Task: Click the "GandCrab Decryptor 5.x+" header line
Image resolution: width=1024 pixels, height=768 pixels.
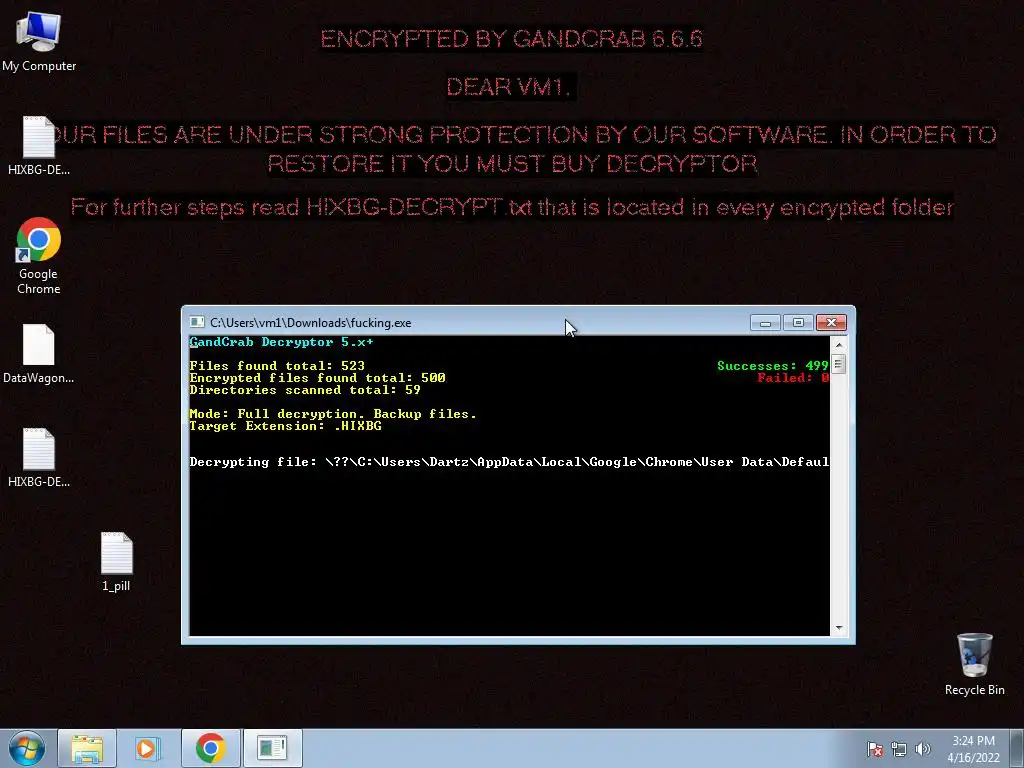Action: (281, 342)
